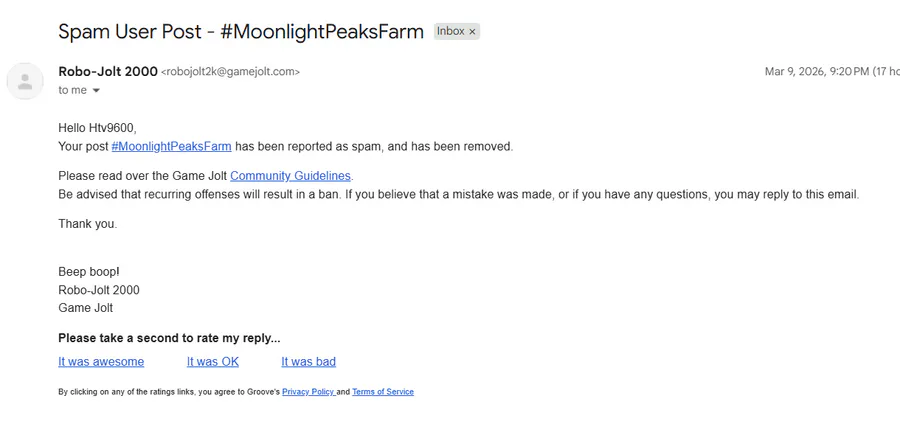Click the sender's profile avatar icon
This screenshot has width=900, height=424.
click(x=25, y=81)
